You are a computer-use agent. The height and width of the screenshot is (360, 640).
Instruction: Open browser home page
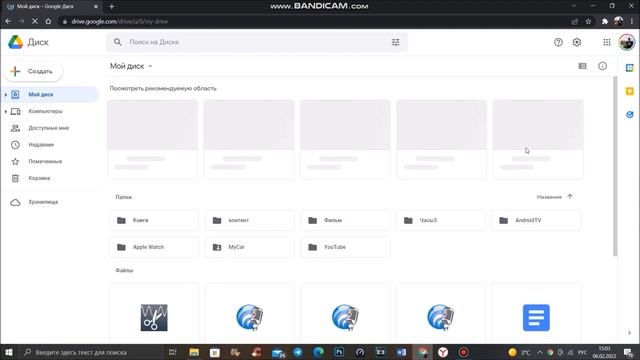48,21
